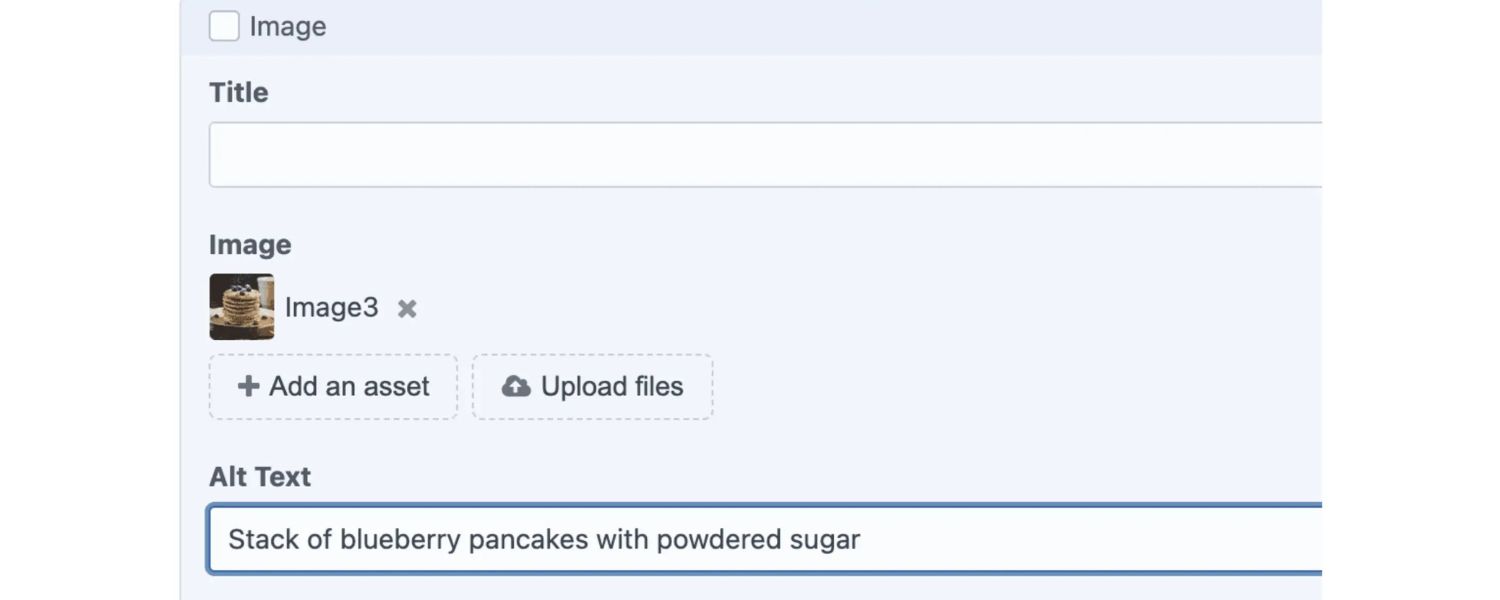Viewport: 1500px width, 600px height.
Task: Click the plus icon in Add an asset
Action: tap(248, 386)
